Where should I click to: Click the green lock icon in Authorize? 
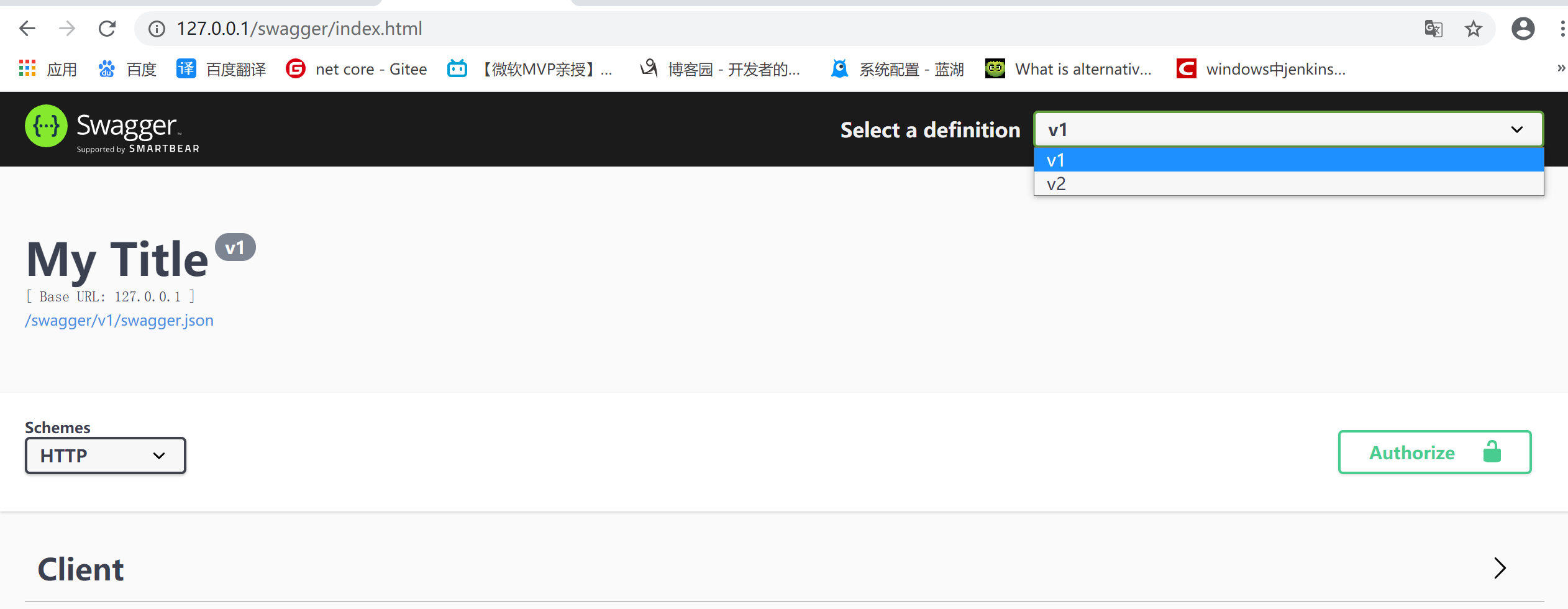point(1492,452)
